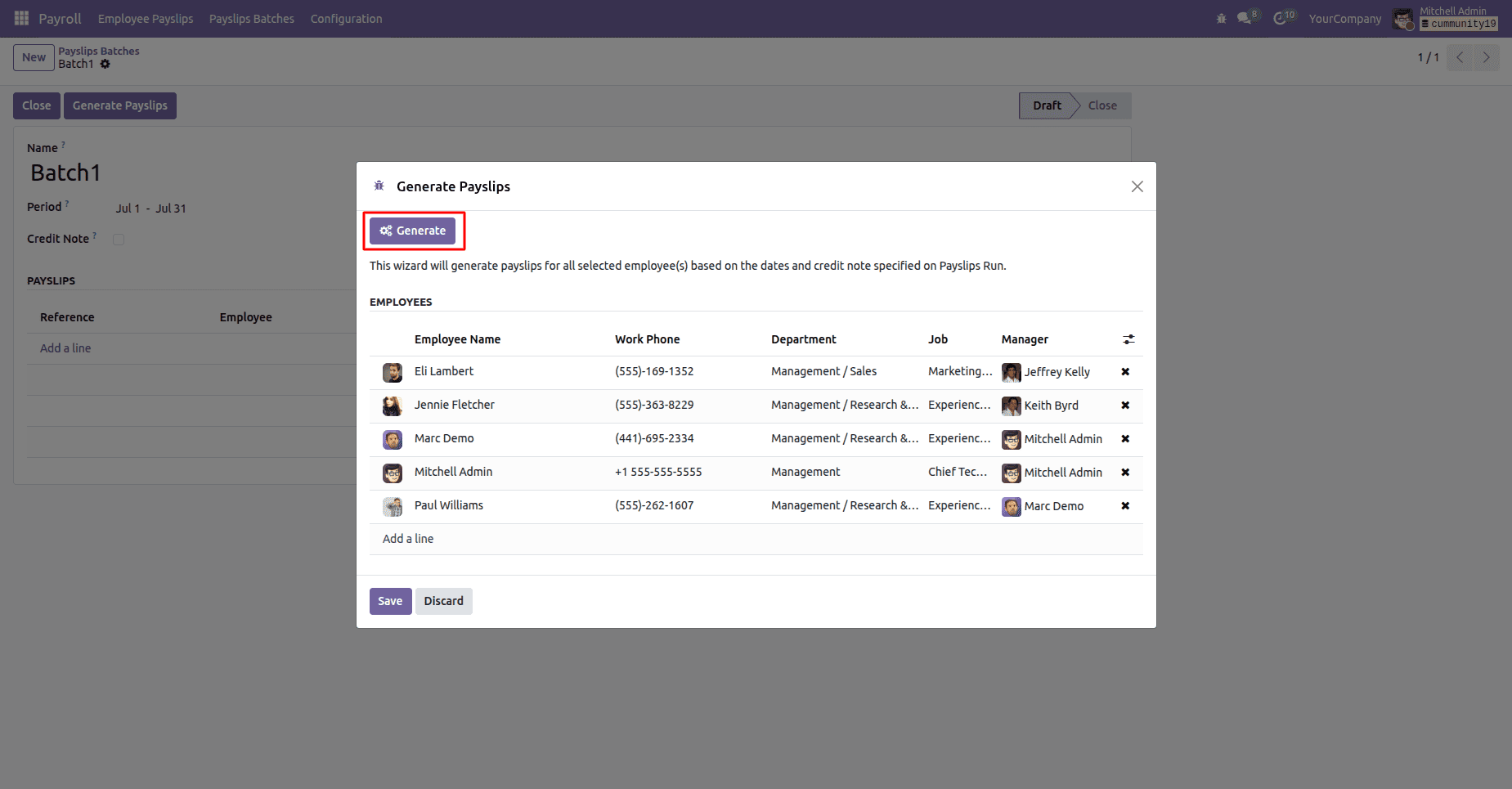Toggle the Credit Note checkbox
Screen dimensions: 1512x789
119,240
